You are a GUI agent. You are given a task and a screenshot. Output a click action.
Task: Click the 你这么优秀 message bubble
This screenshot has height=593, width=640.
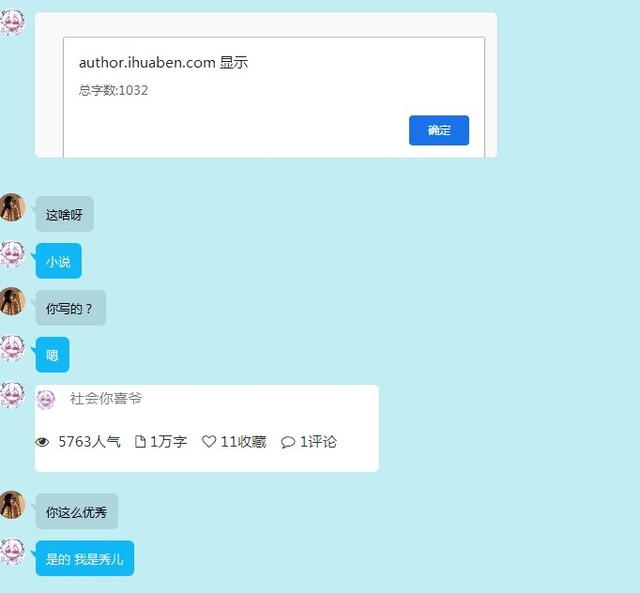pos(77,511)
